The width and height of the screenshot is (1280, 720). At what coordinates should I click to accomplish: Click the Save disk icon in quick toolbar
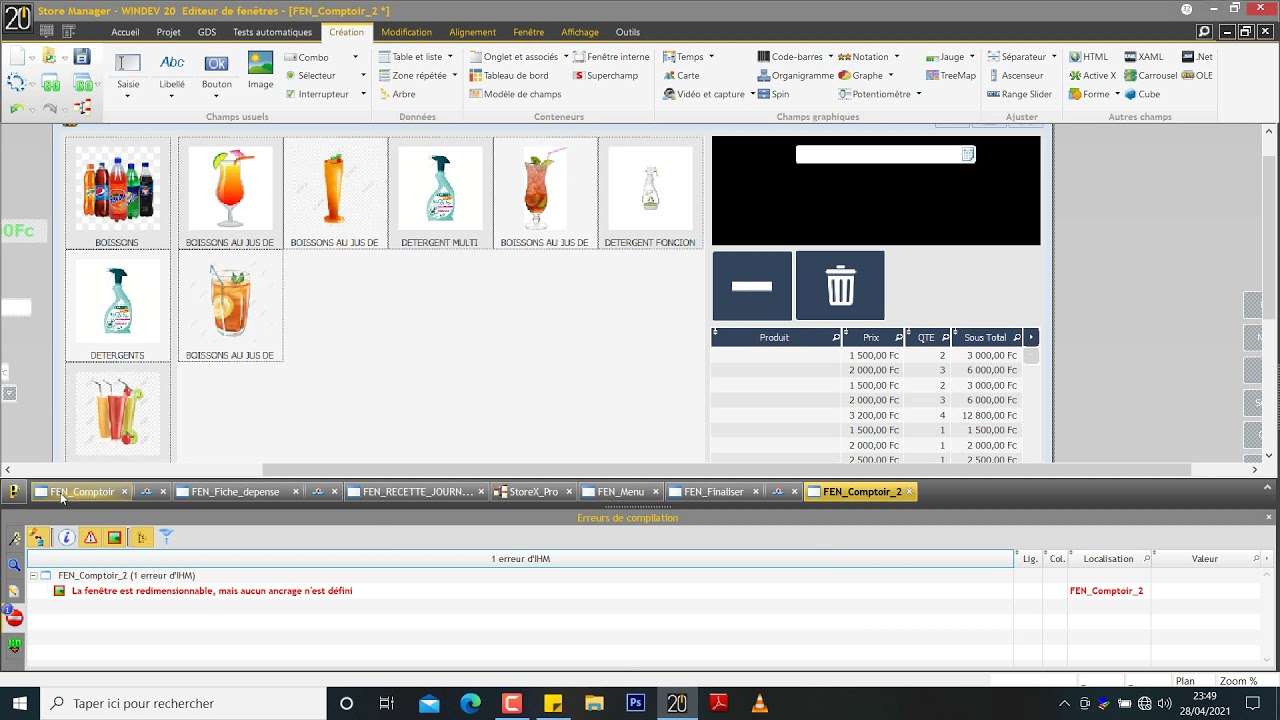click(x=82, y=57)
